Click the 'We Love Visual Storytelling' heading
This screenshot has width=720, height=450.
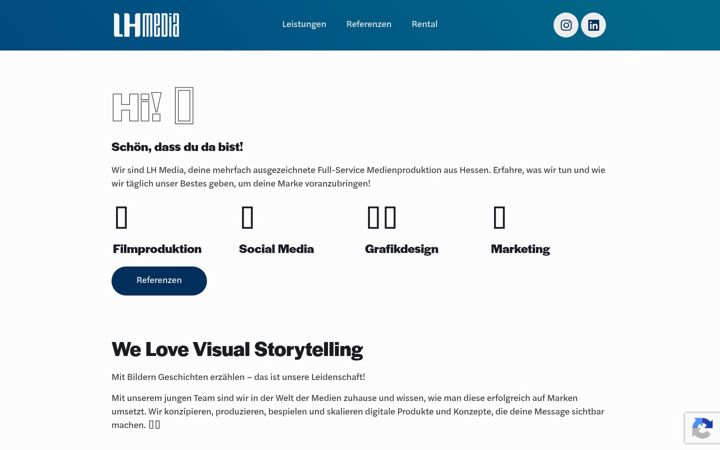click(x=237, y=349)
